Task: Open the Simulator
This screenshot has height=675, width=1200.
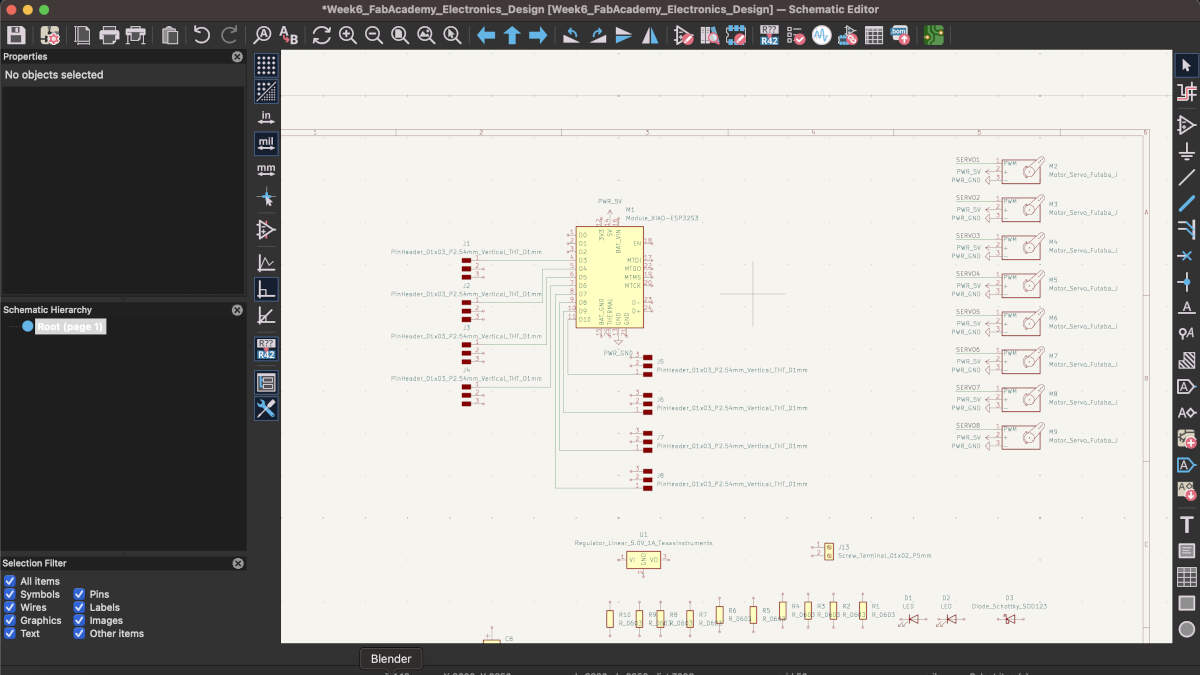Action: pos(822,35)
